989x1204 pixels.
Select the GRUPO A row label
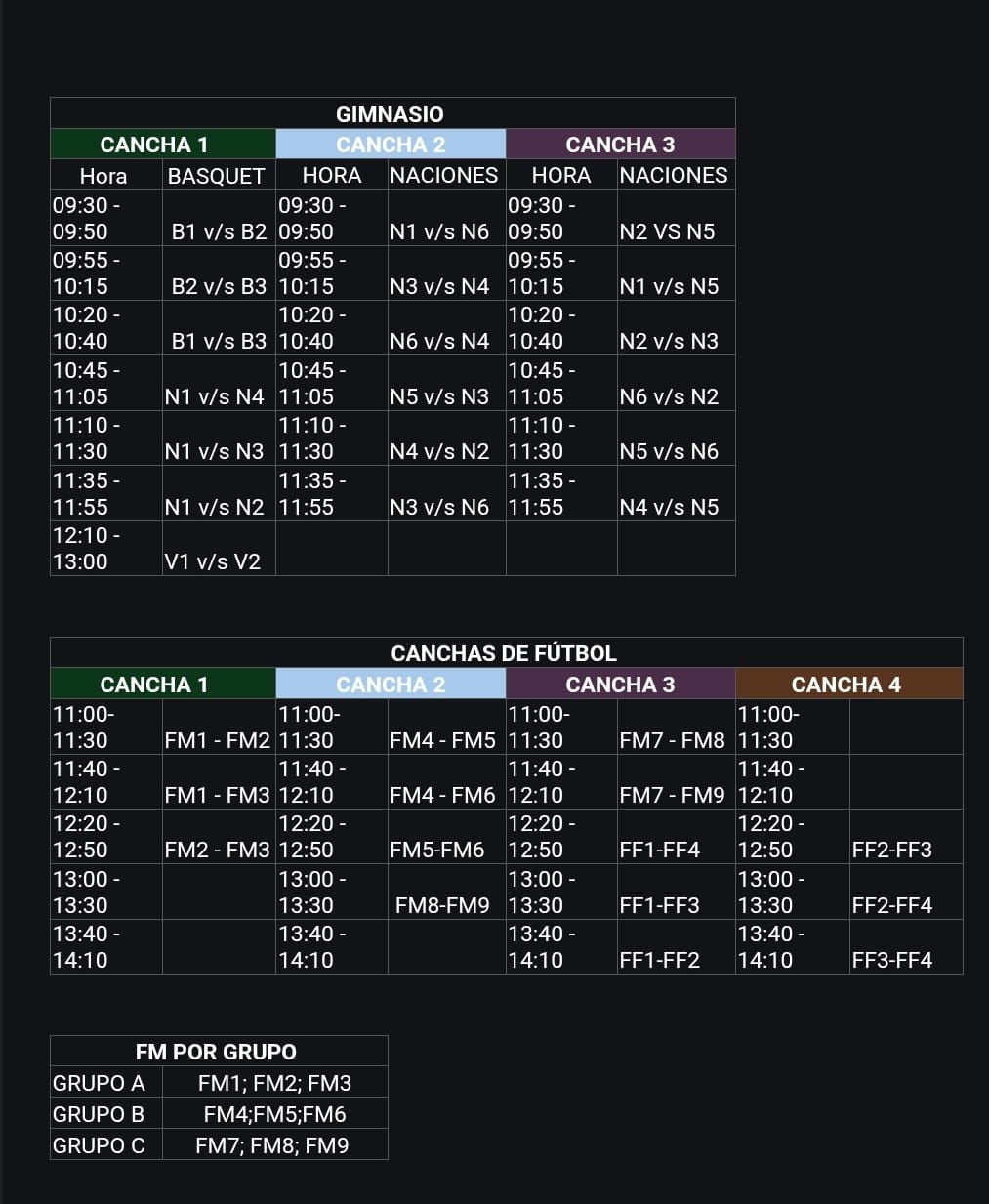pos(99,1083)
